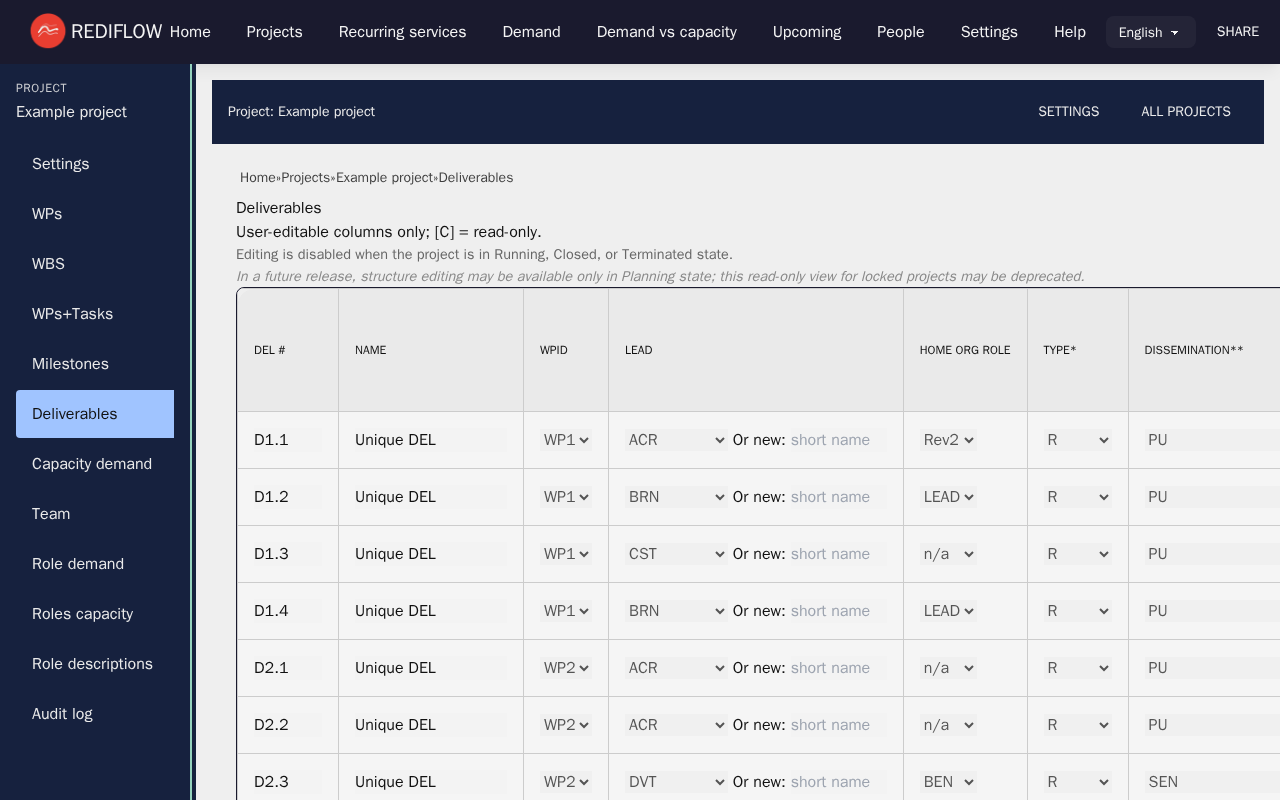
Task: Open the Audit log sidebar item
Action: [x=62, y=714]
